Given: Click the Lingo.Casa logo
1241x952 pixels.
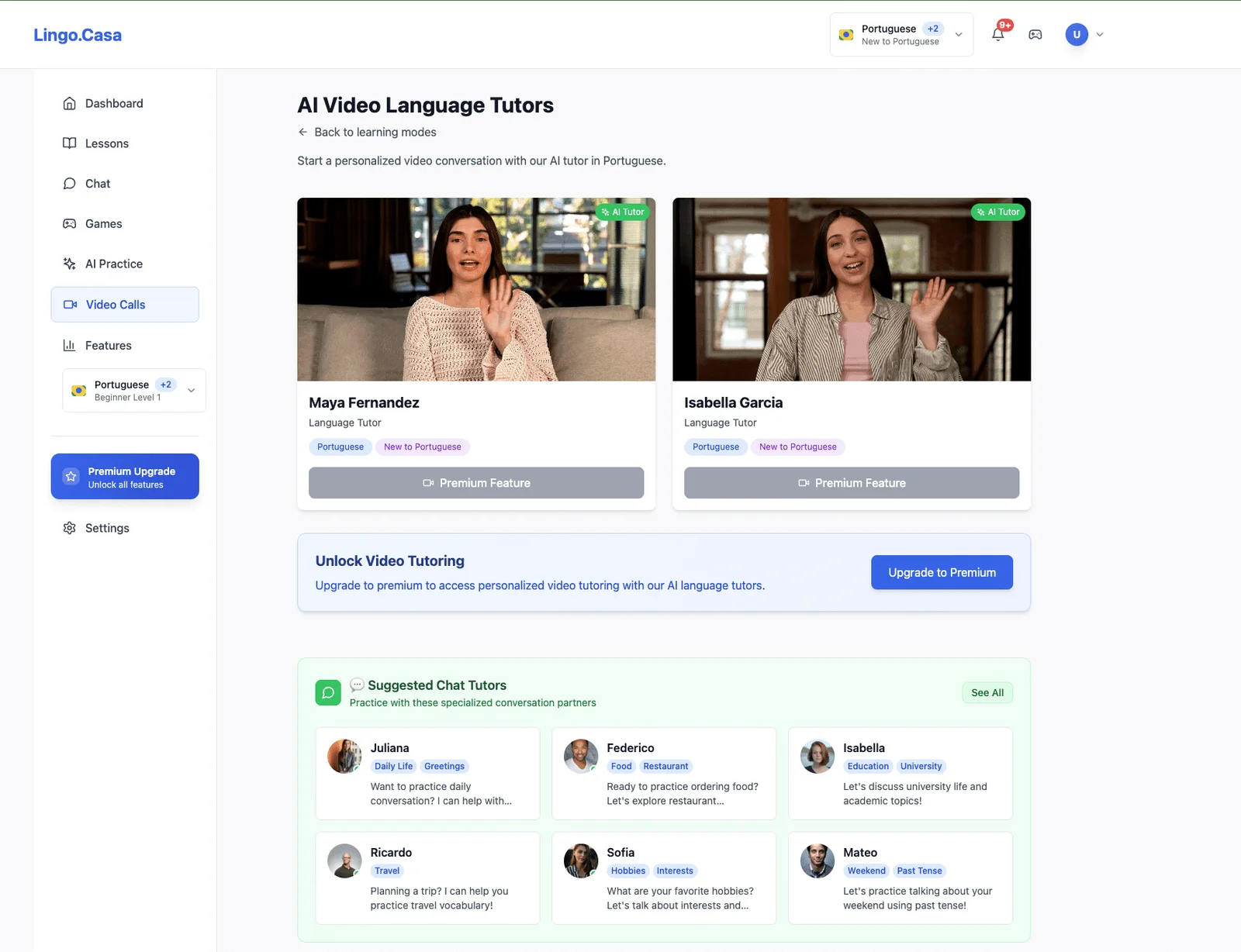Looking at the screenshot, I should (78, 35).
